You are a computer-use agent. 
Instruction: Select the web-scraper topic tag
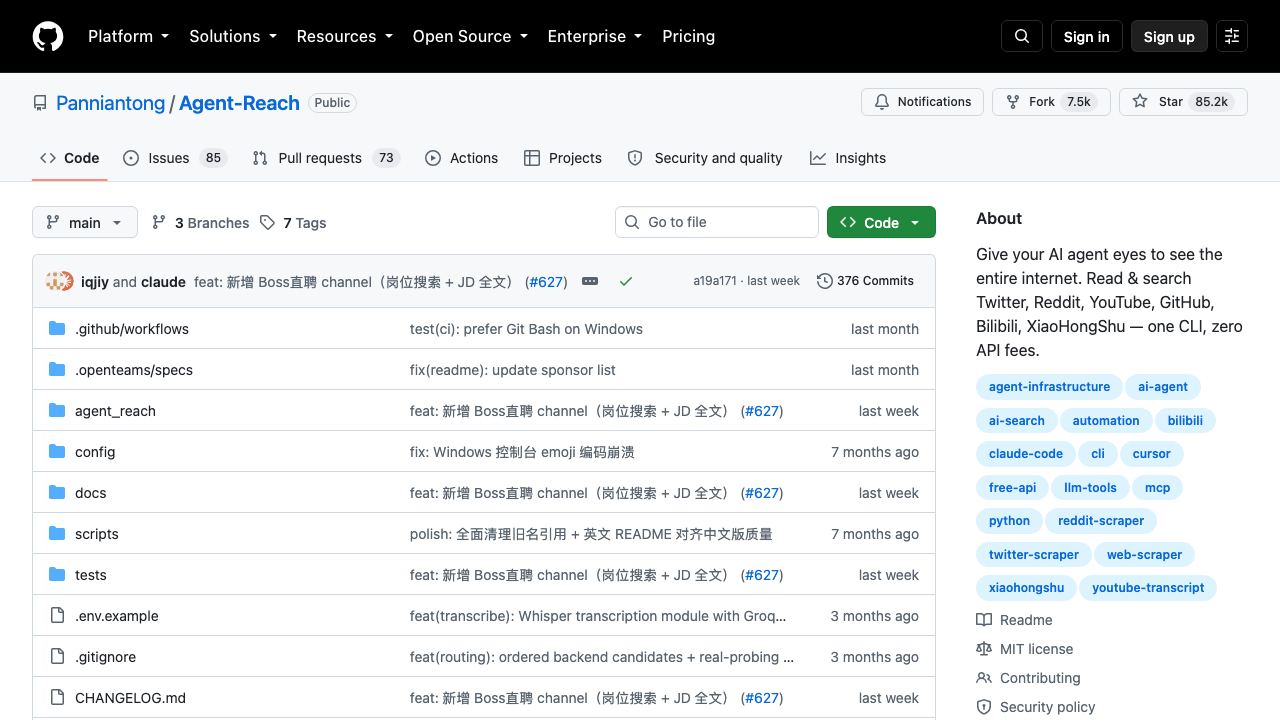[x=1144, y=555]
